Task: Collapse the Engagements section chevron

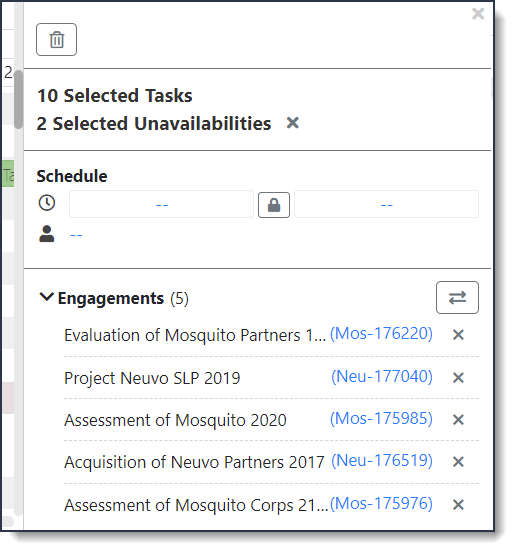Action: pyautogui.click(x=46, y=297)
